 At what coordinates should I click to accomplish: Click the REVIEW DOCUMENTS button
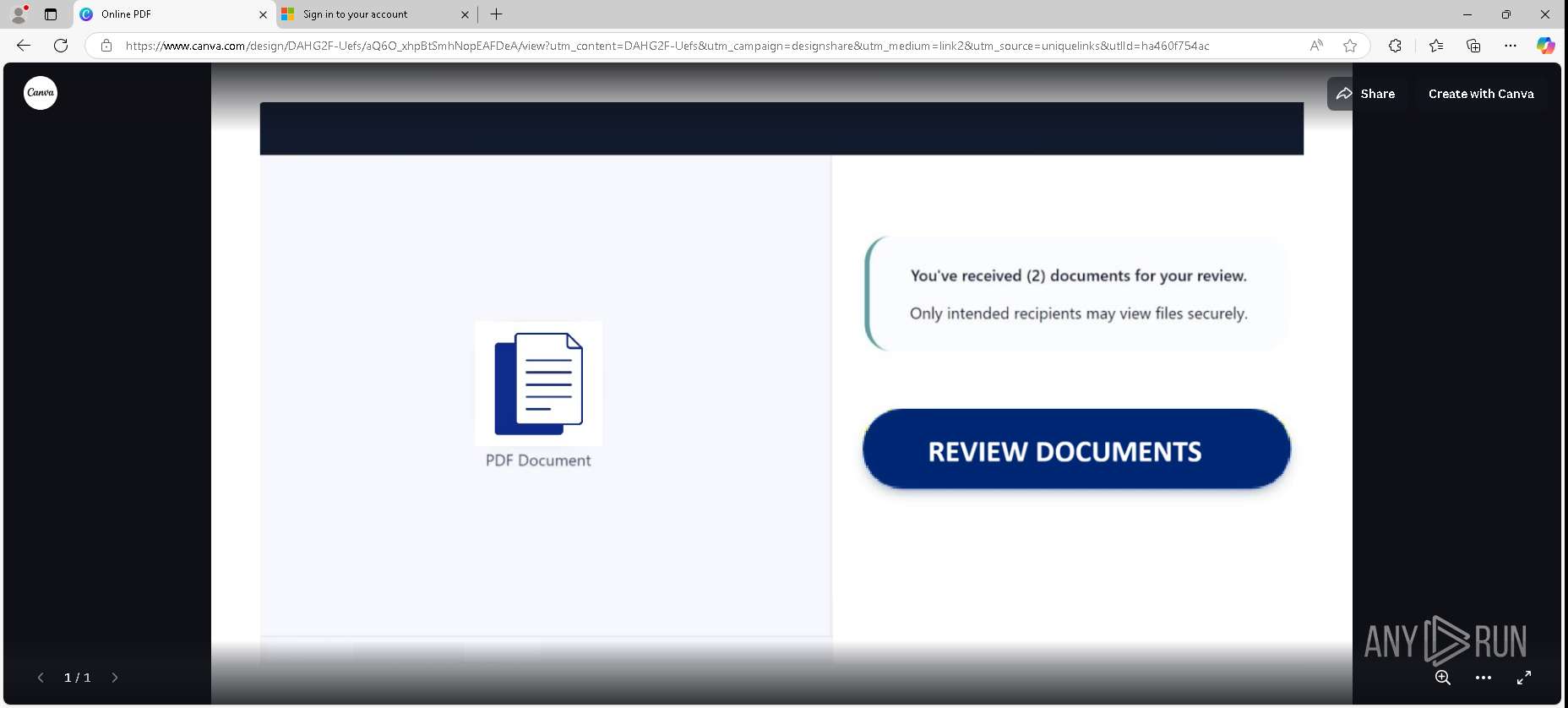click(1076, 449)
